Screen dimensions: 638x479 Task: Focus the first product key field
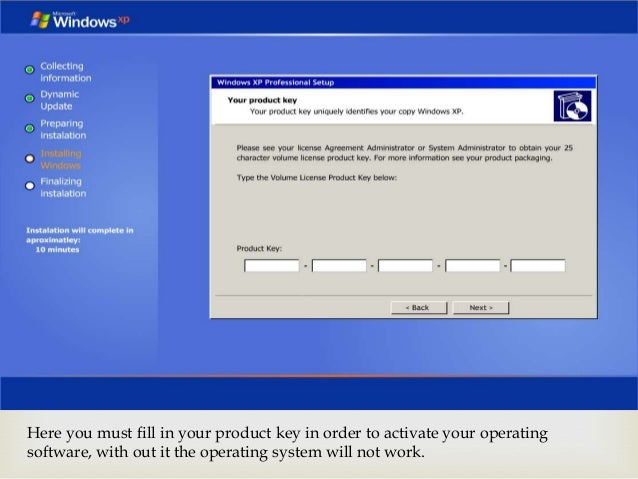(271, 266)
